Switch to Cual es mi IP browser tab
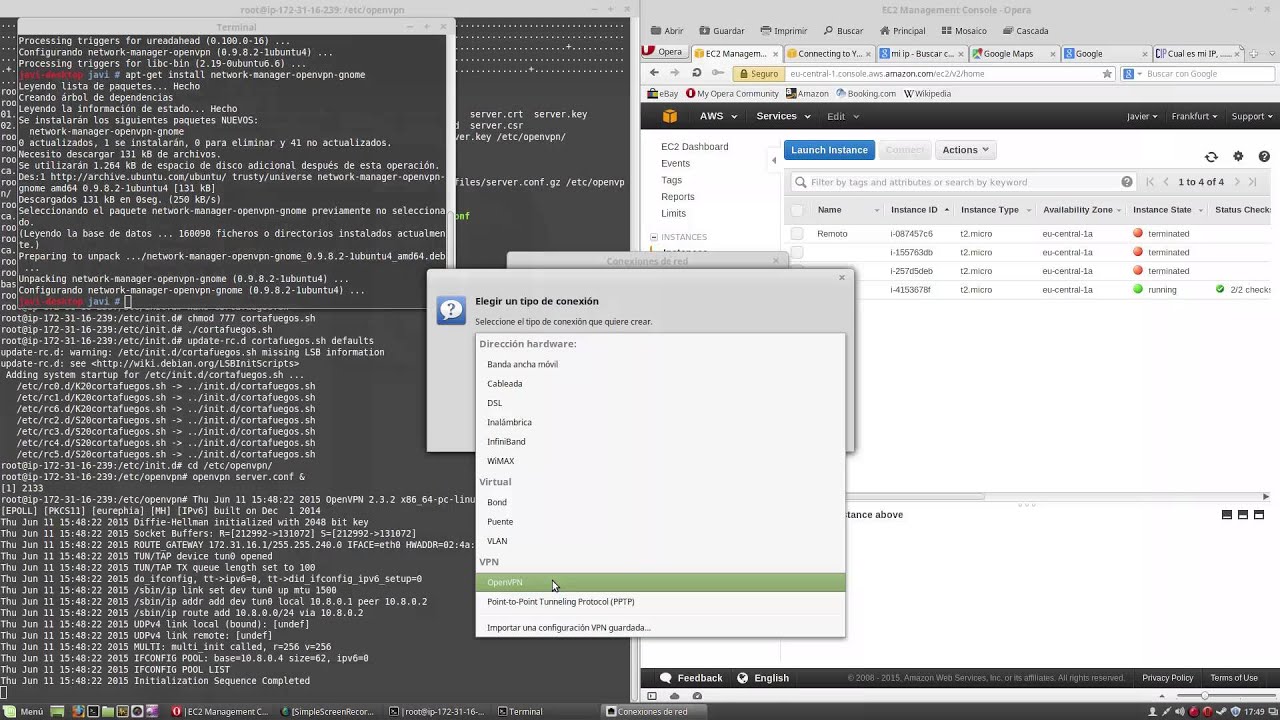 (x=1197, y=54)
